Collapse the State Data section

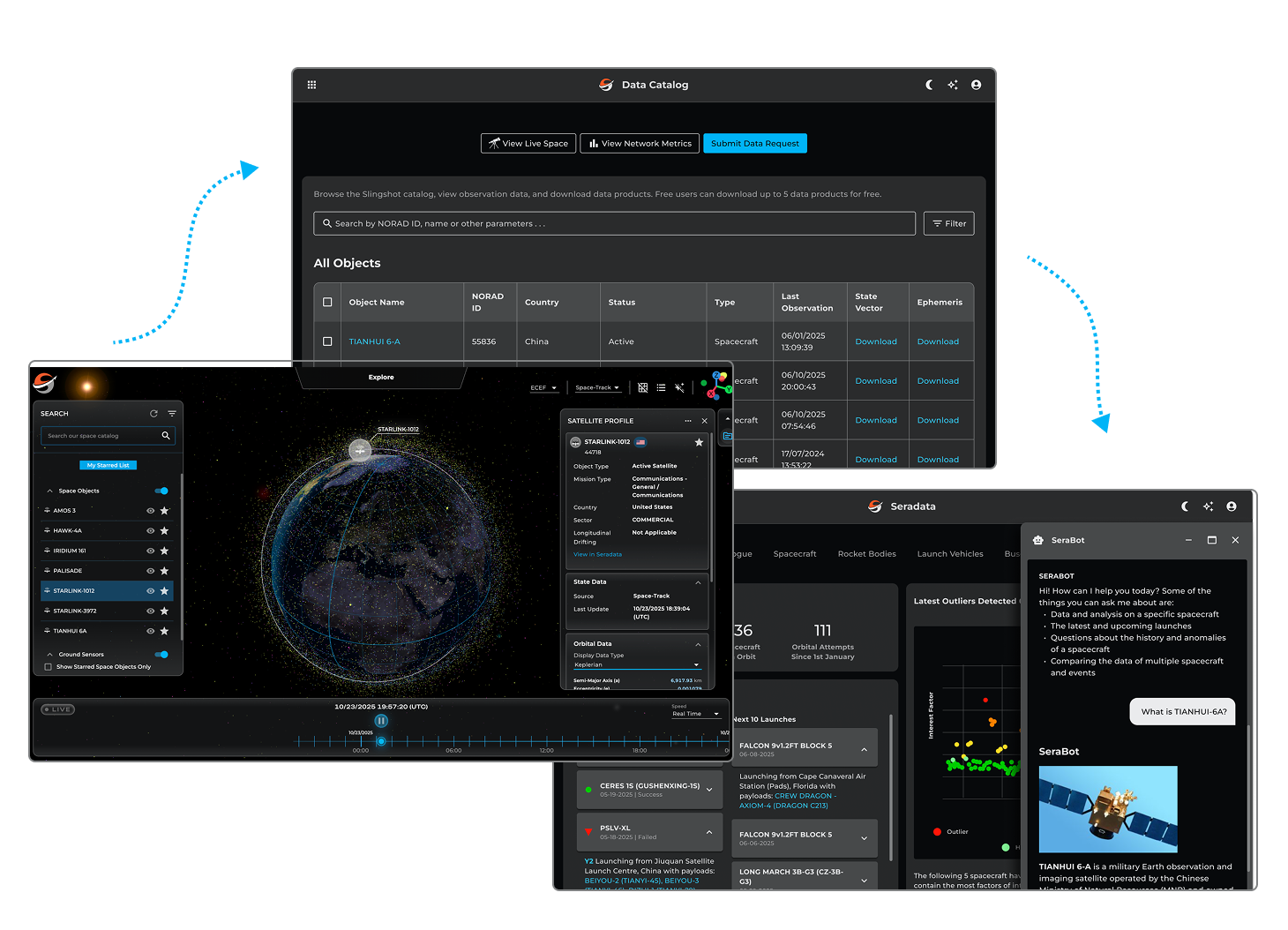(x=698, y=582)
